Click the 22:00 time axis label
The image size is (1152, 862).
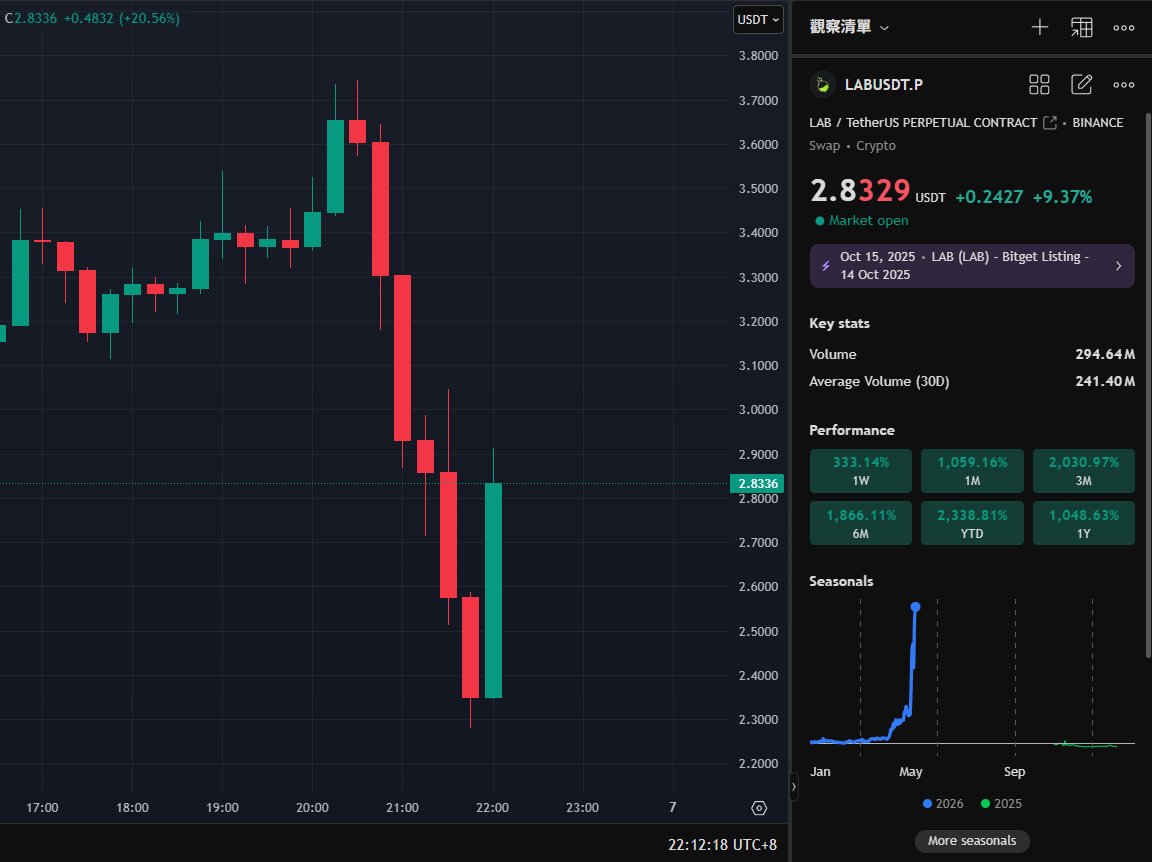click(x=492, y=808)
